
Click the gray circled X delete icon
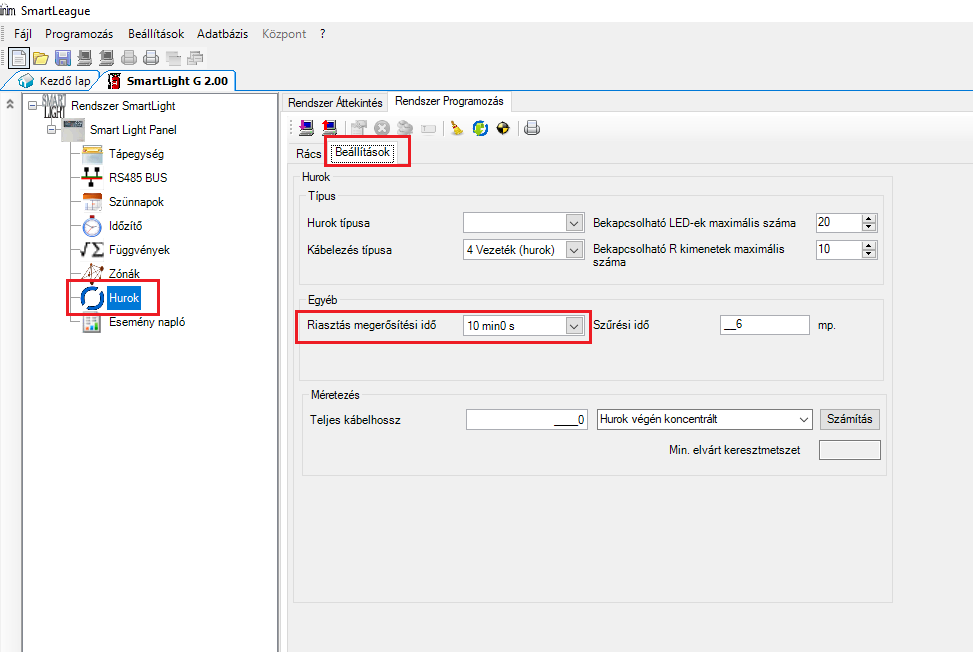(x=382, y=128)
